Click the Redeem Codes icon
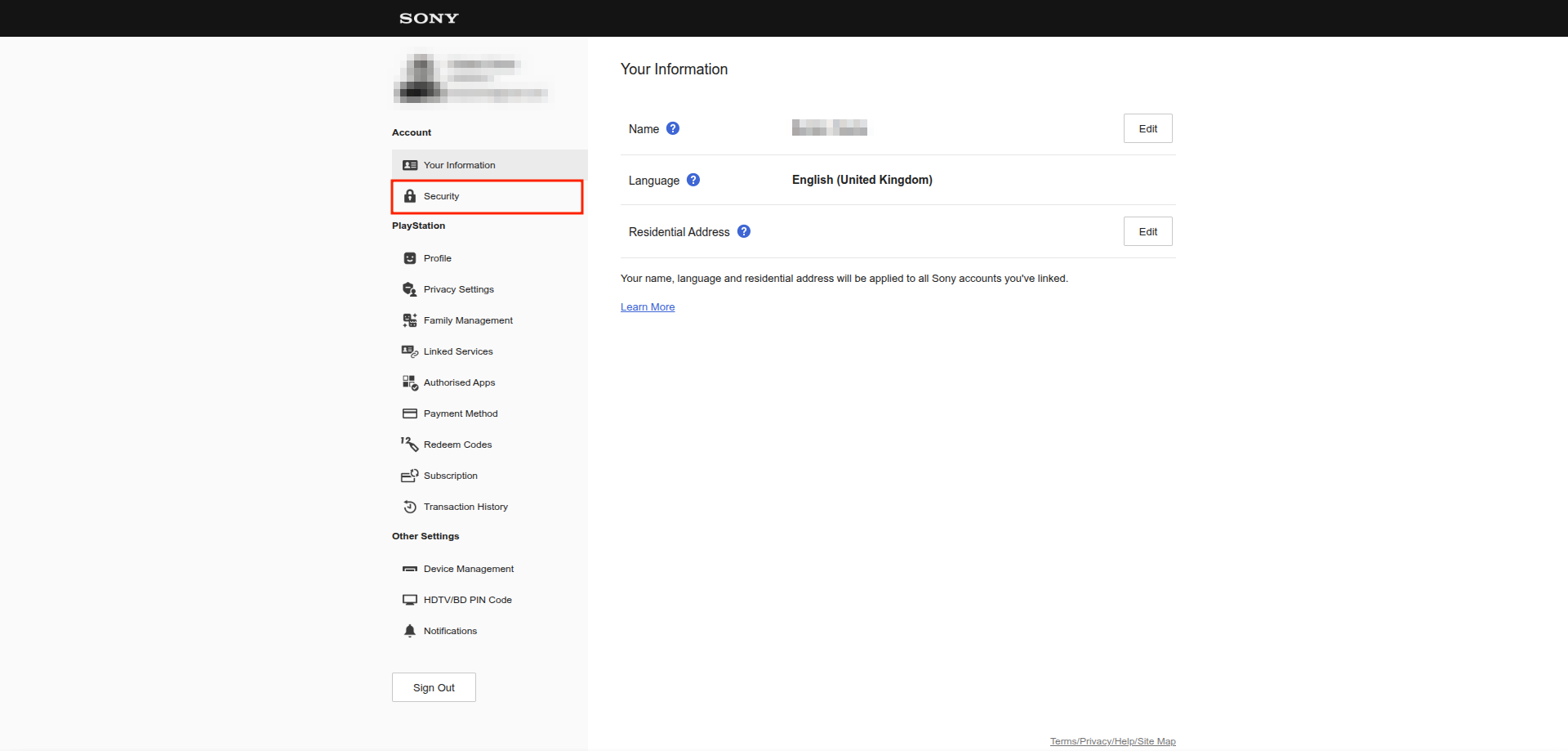This screenshot has width=1568, height=751. [x=410, y=445]
